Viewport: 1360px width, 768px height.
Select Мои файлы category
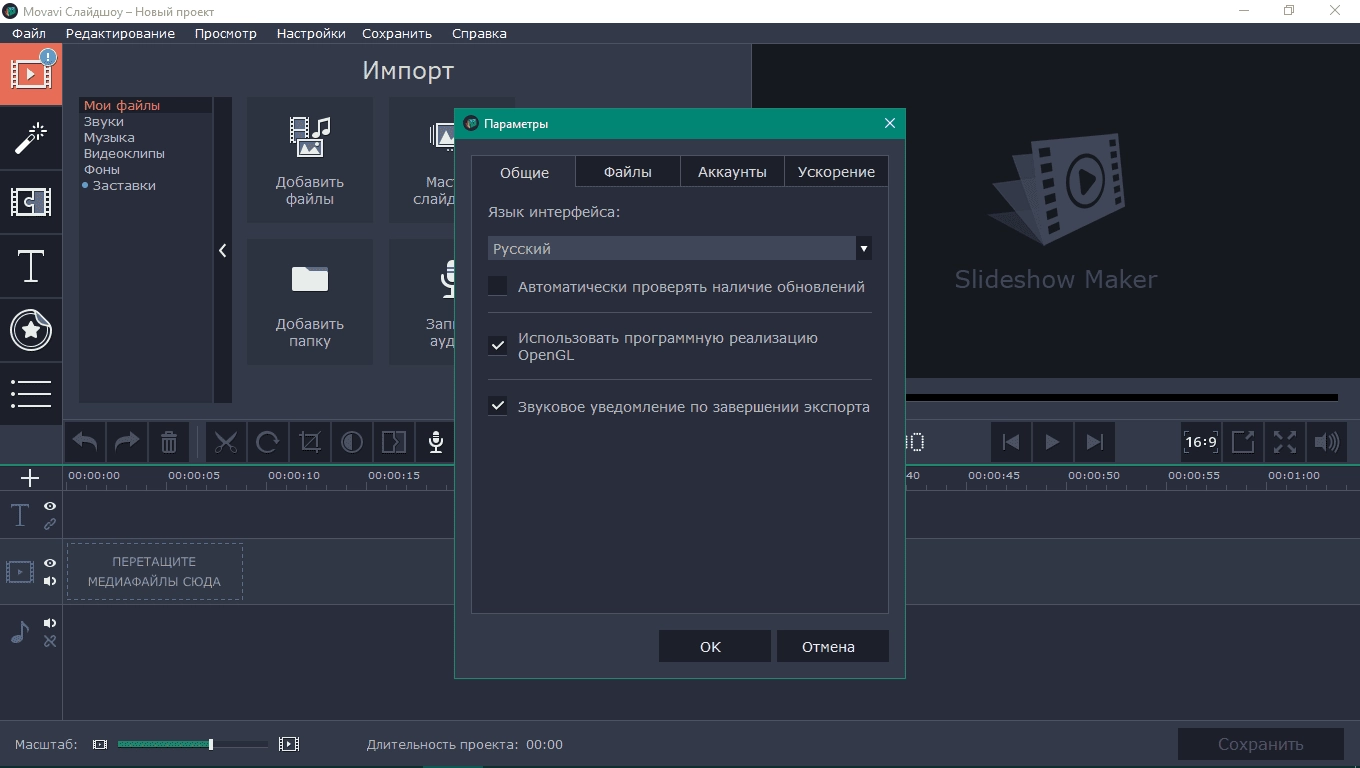click(122, 105)
